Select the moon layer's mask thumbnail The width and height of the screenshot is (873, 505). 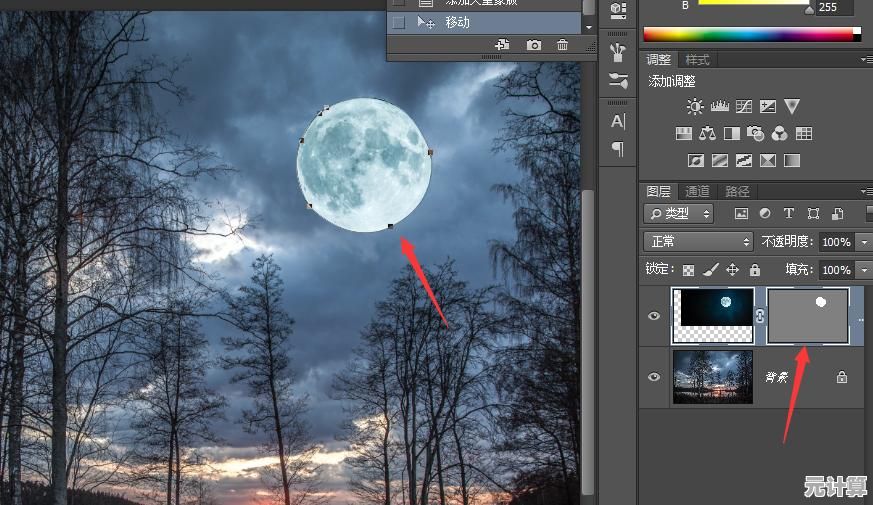click(808, 316)
